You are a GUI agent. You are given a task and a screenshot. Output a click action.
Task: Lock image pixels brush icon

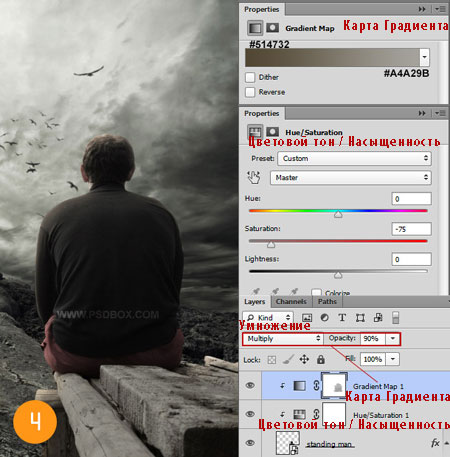point(288,359)
